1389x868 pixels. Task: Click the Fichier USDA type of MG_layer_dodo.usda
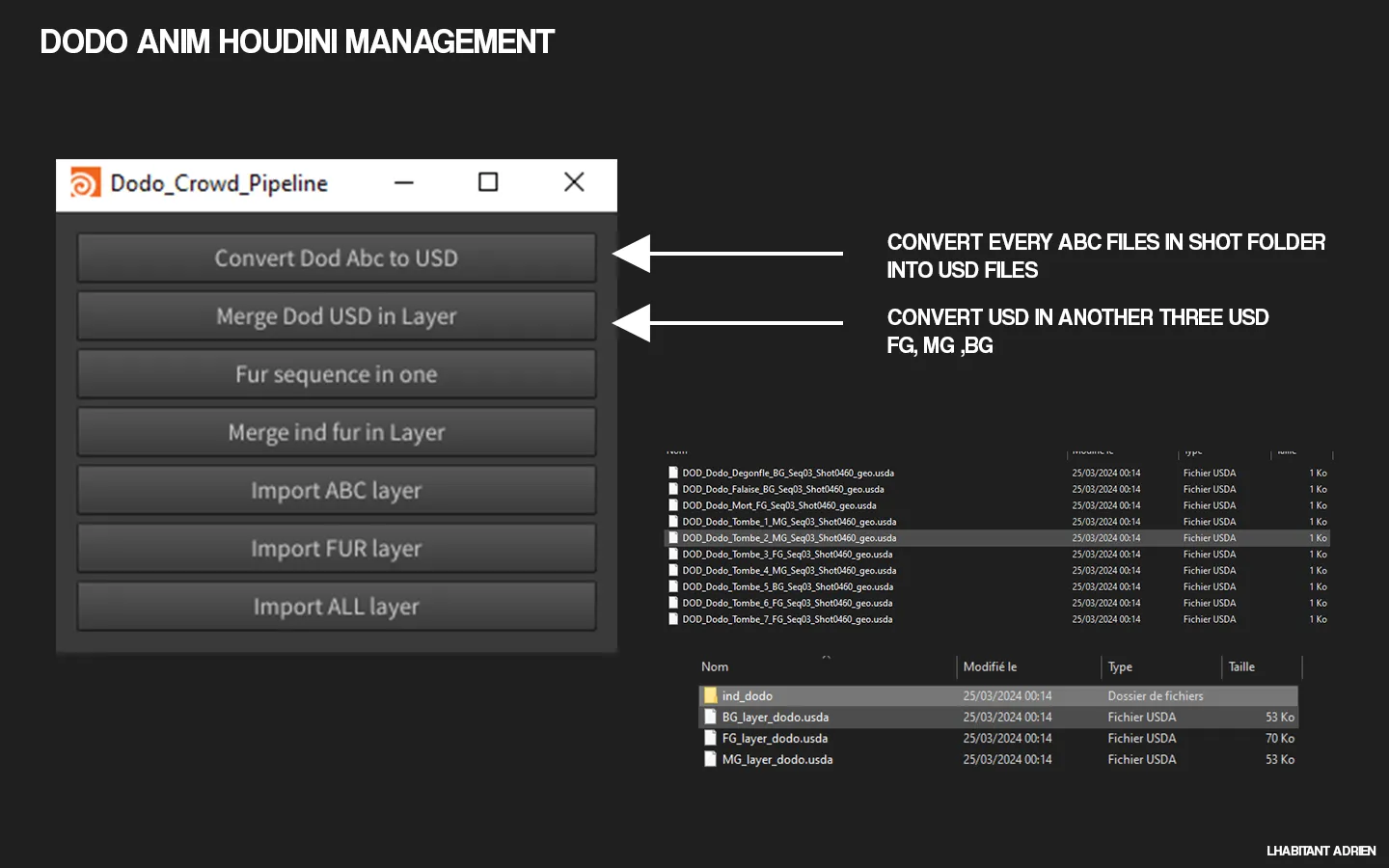tap(1142, 759)
